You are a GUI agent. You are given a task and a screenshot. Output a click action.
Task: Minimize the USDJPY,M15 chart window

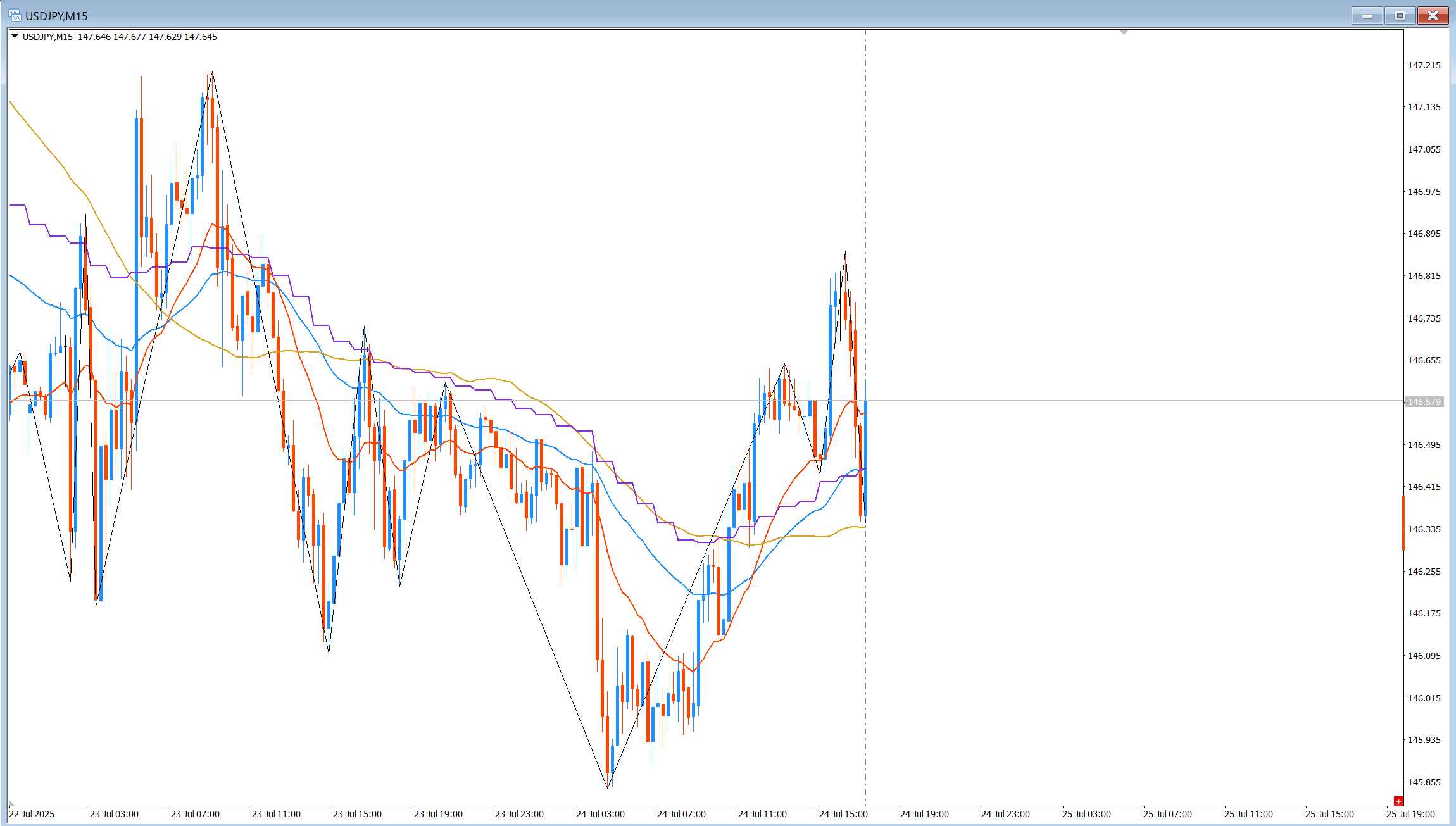pos(1367,16)
